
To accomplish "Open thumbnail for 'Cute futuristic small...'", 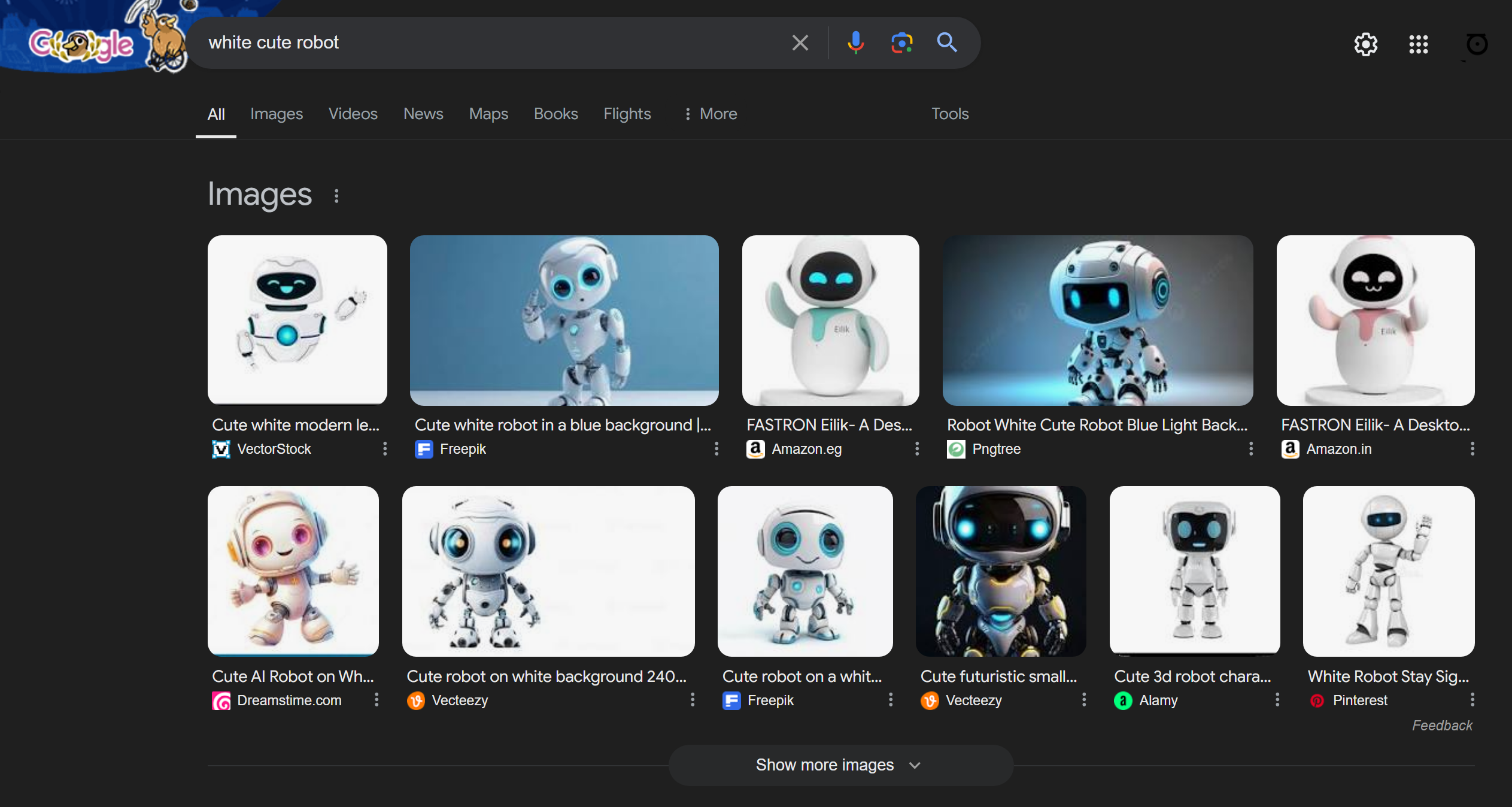I will (1001, 571).
